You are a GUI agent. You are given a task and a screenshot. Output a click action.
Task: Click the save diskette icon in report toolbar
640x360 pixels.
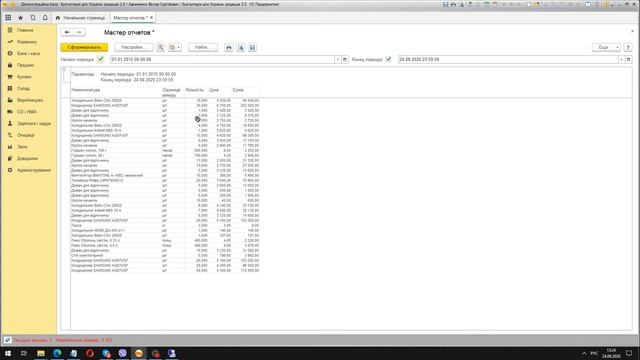[x=252, y=48]
